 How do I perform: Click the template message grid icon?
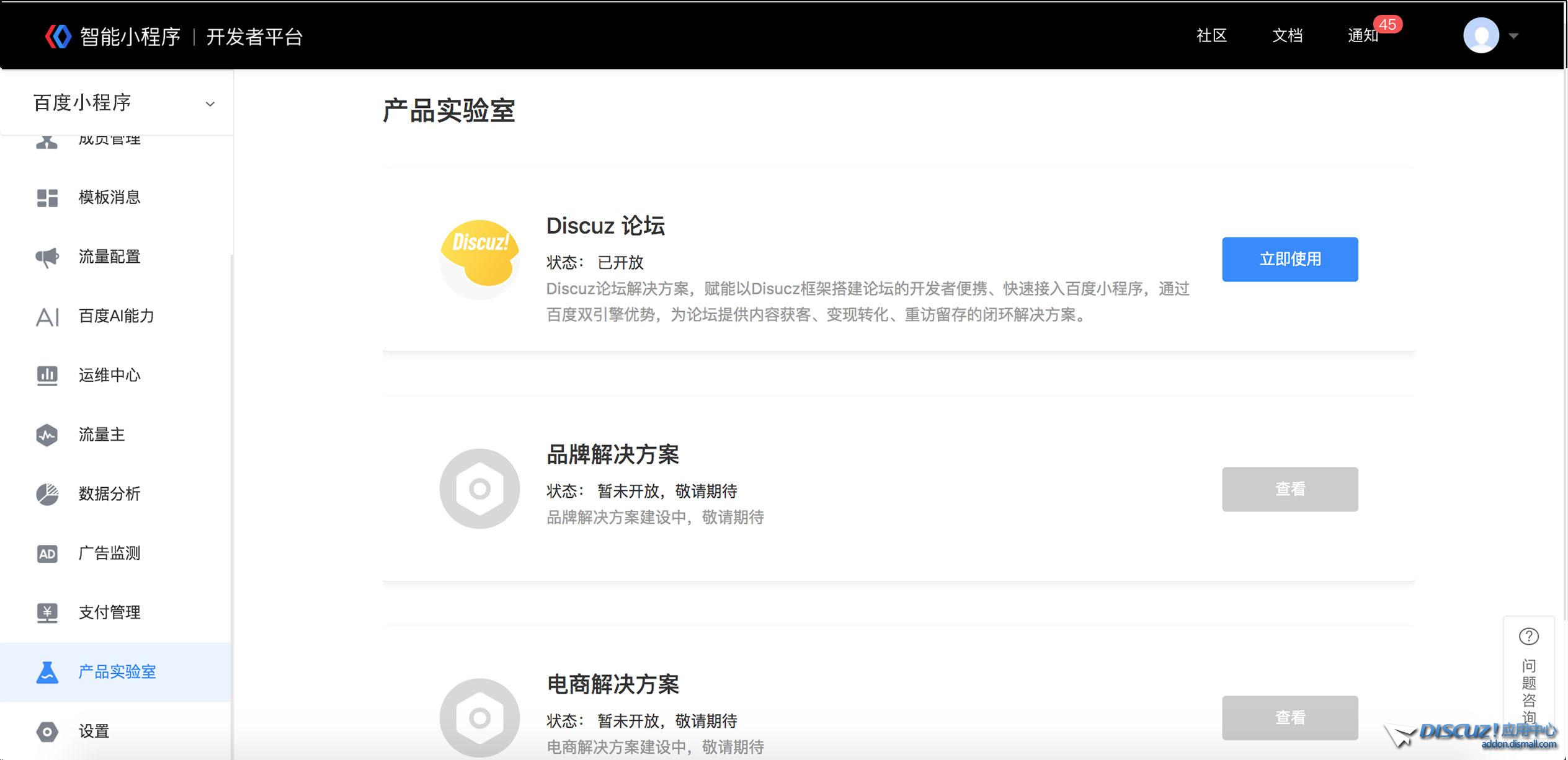click(x=47, y=198)
